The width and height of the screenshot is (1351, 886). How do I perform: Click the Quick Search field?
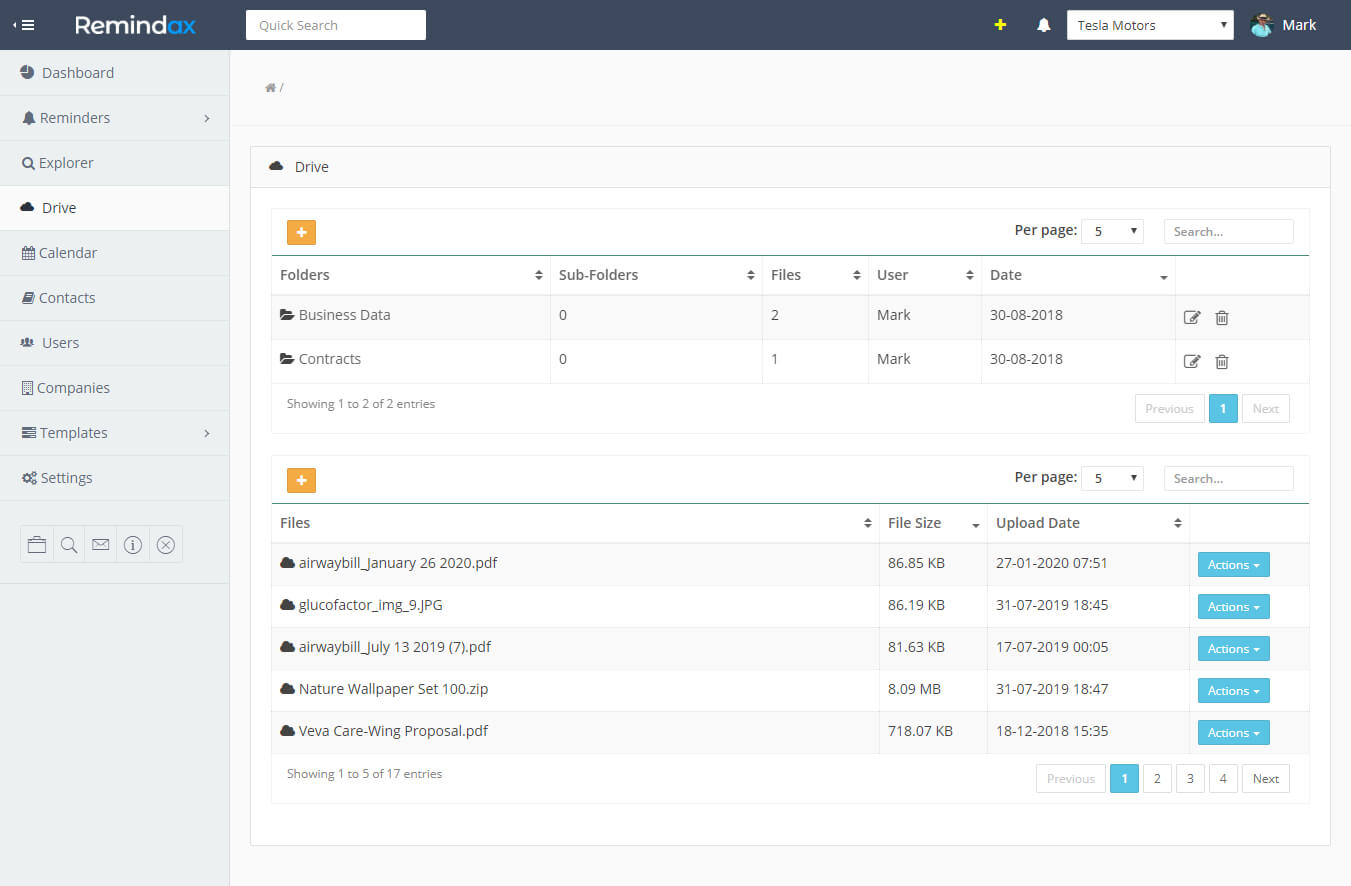(x=336, y=25)
